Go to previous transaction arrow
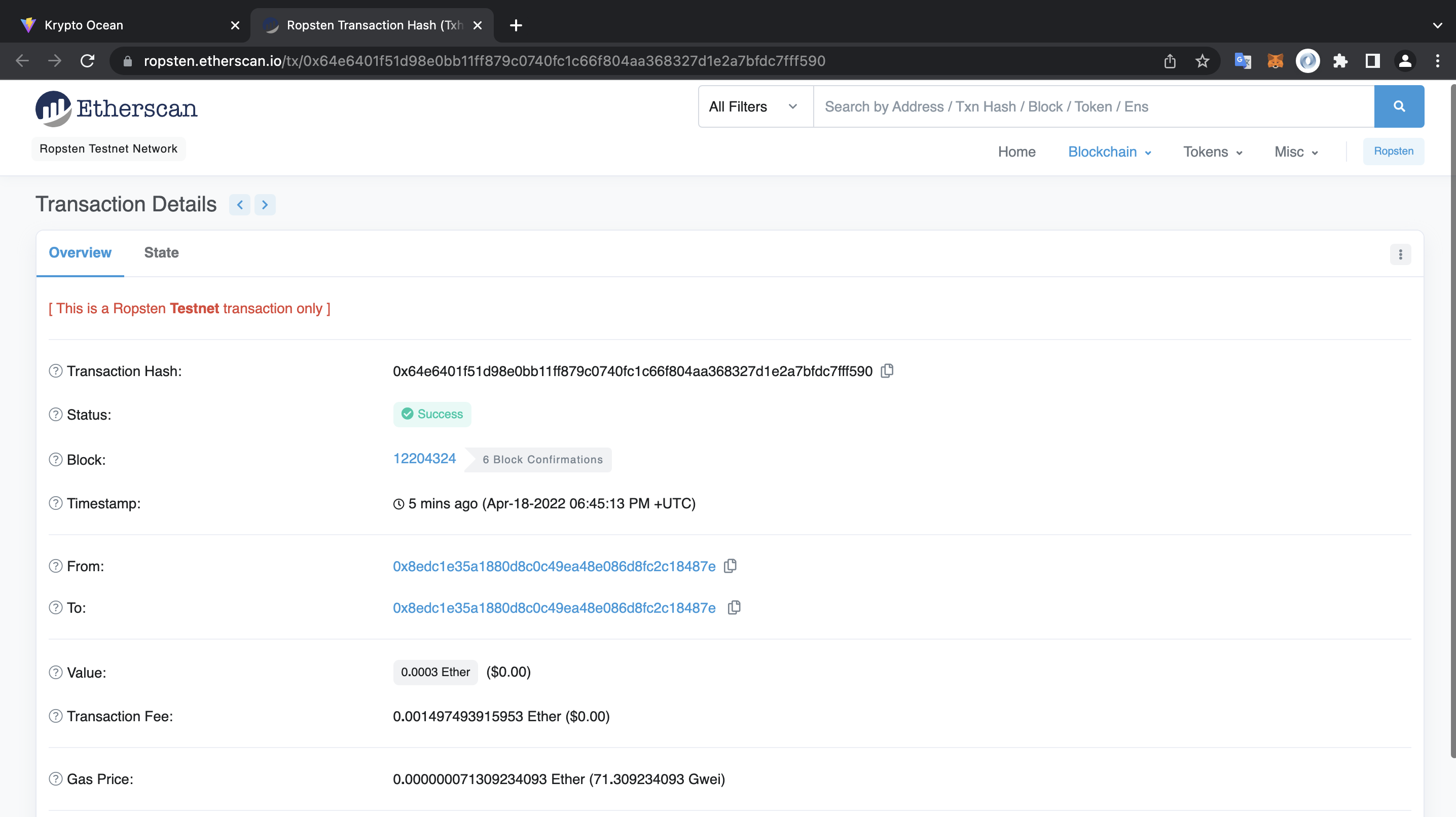 [x=240, y=205]
